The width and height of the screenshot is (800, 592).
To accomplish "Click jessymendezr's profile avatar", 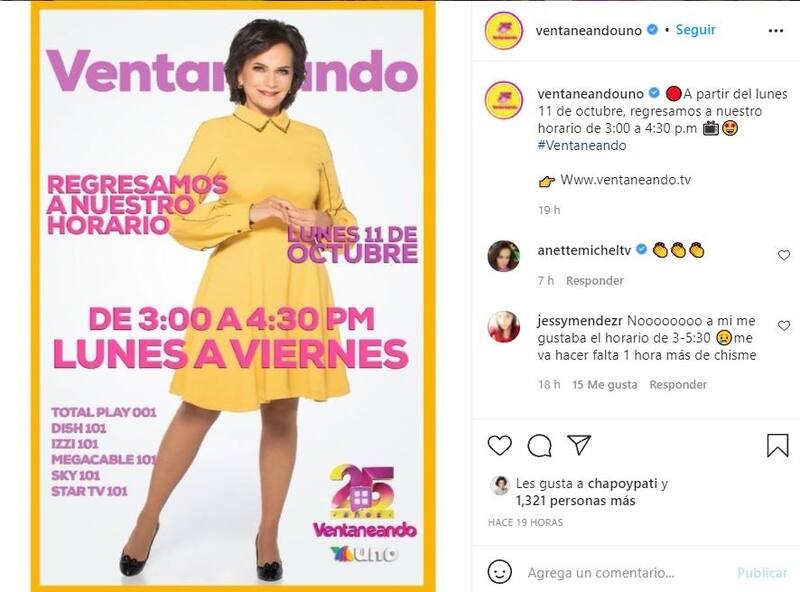I will click(504, 326).
